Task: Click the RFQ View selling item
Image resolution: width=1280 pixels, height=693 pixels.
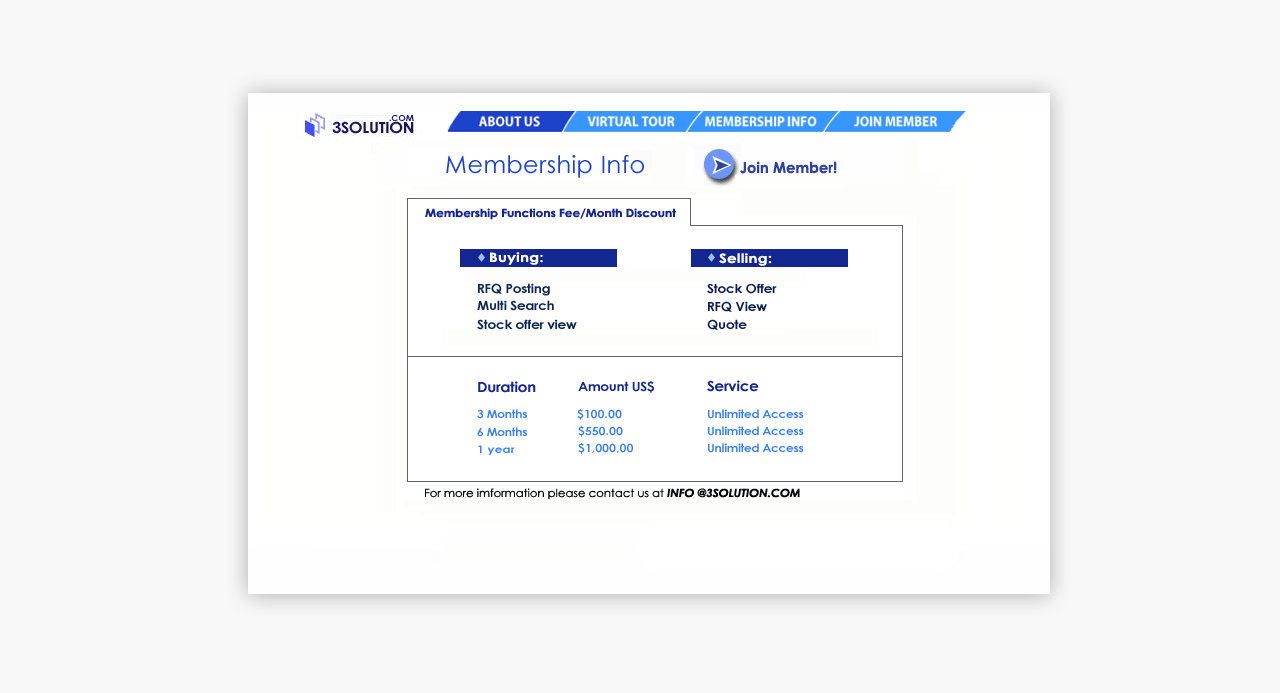Action: (x=736, y=307)
